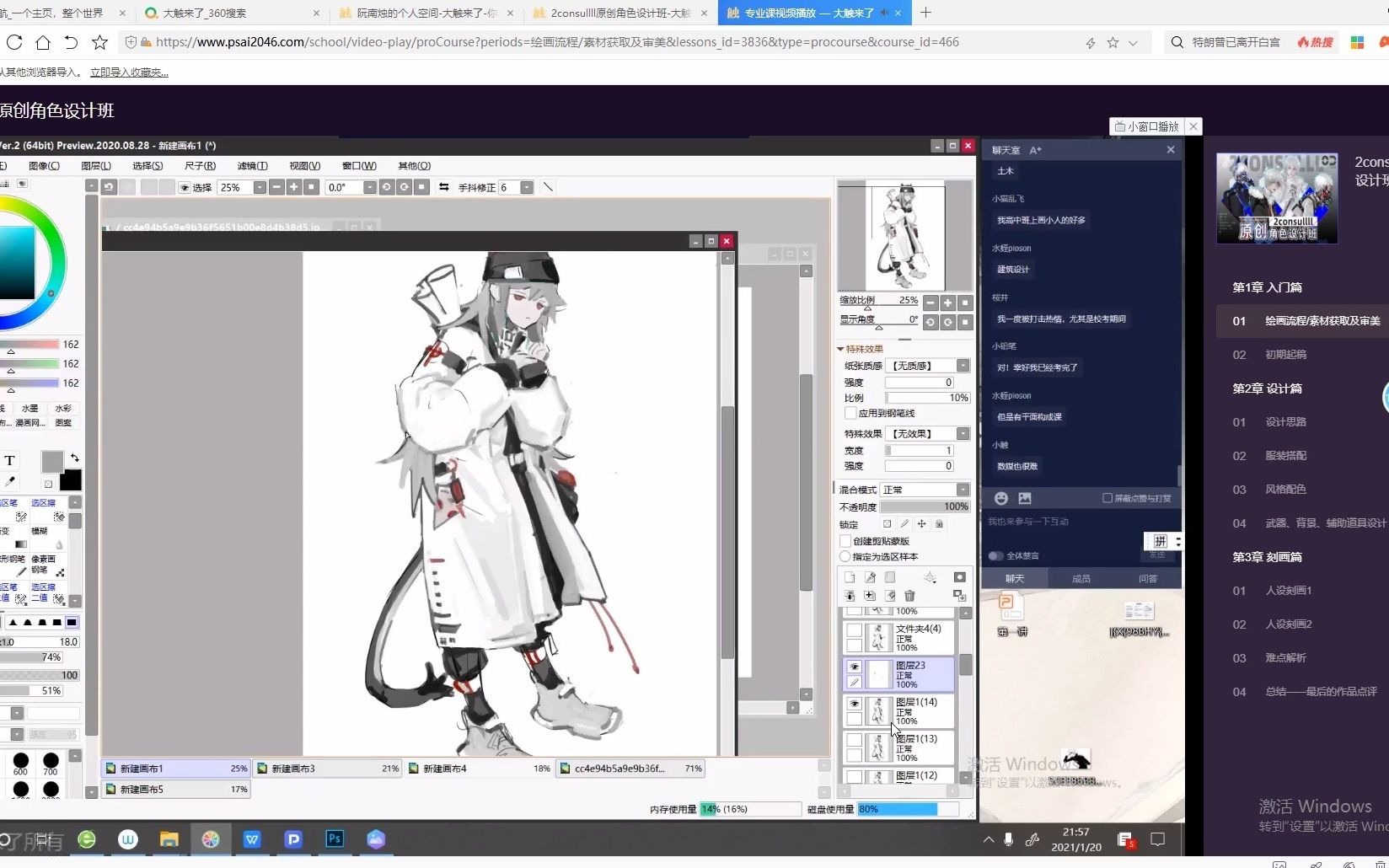1389x868 pixels.
Task: Select the Text tool in SAI
Action: pyautogui.click(x=9, y=460)
